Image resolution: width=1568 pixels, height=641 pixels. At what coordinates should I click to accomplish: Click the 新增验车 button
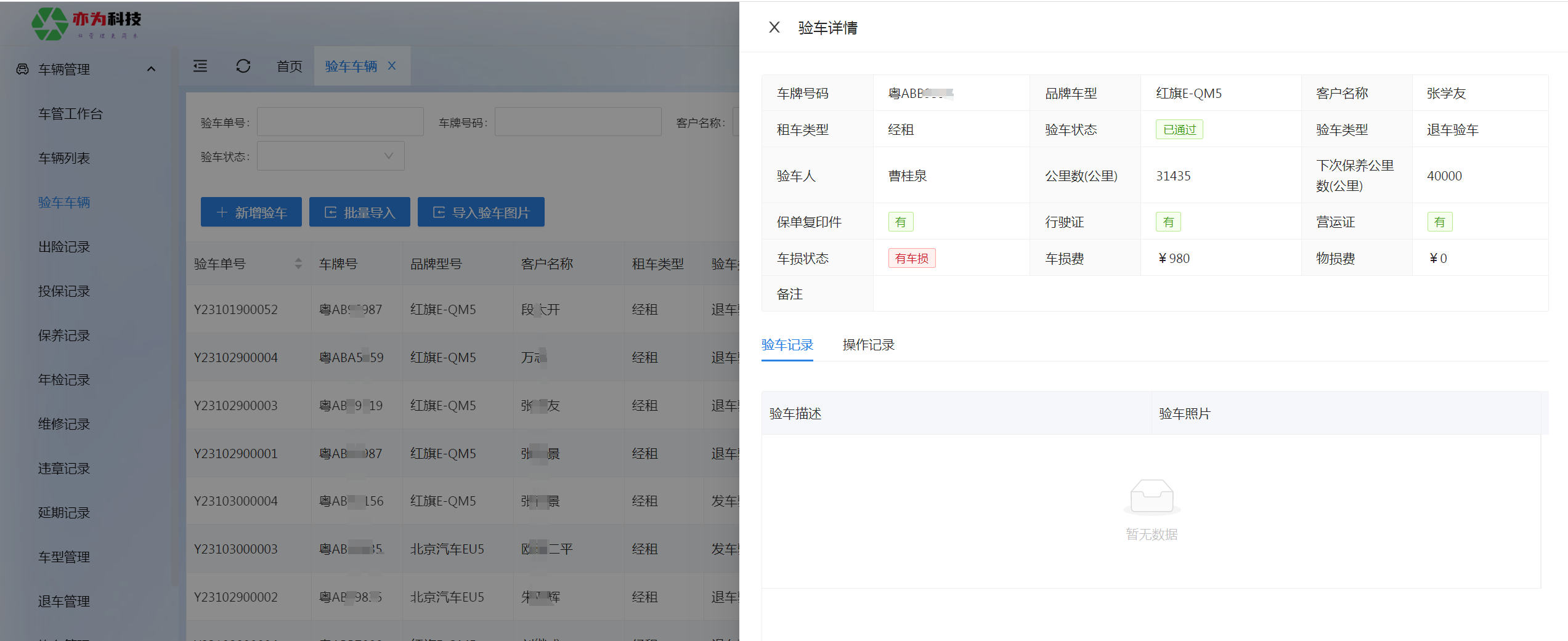tap(251, 212)
